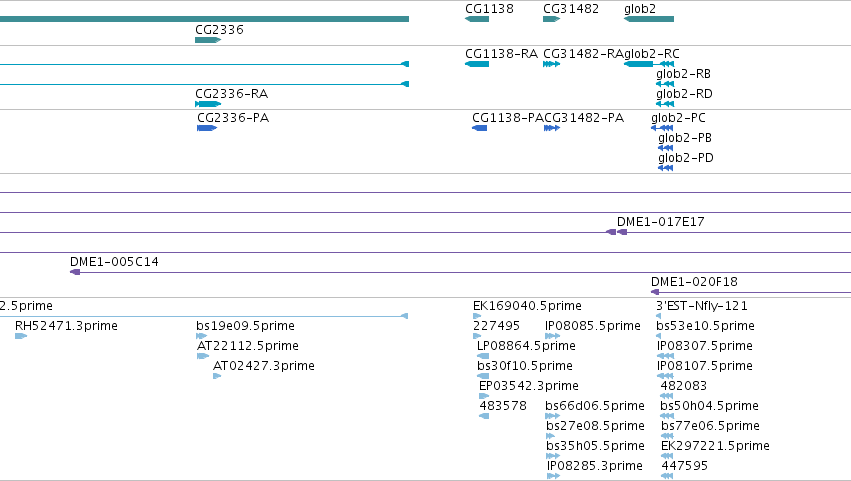Click the CG31482 gene arrow glyph
Screen dimensions: 851x481
(551, 19)
